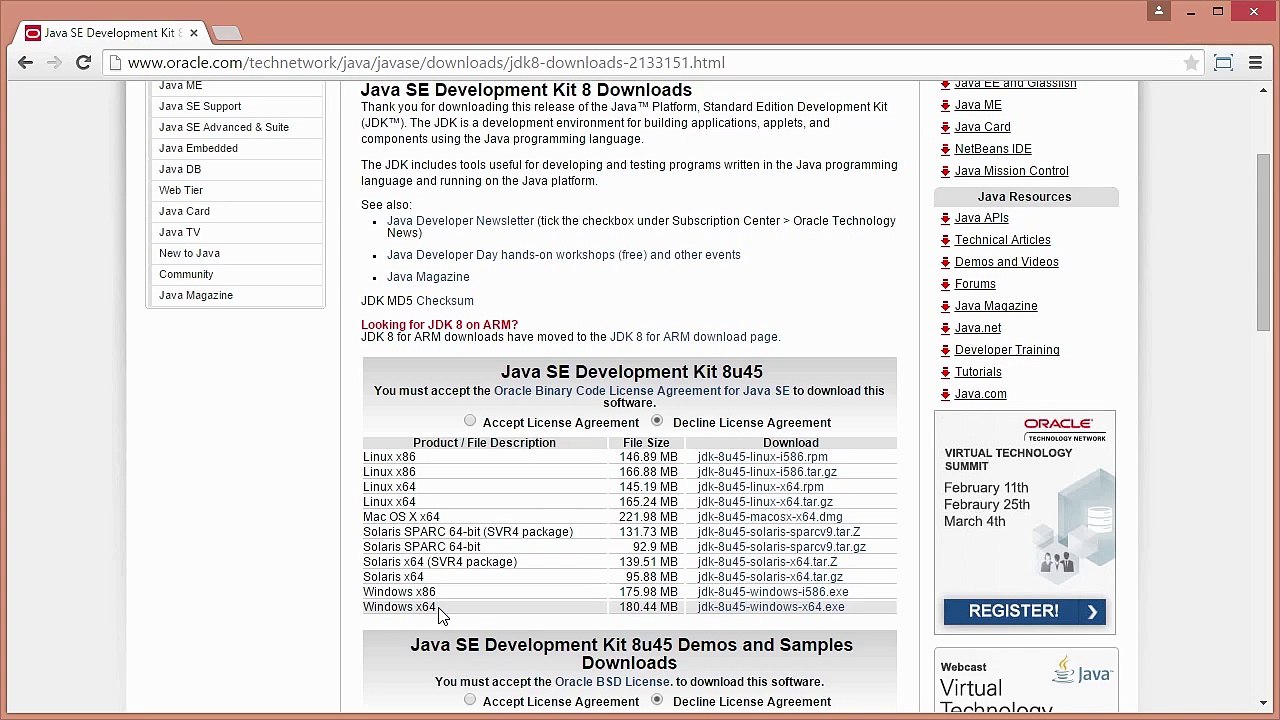Open the Java.com link
The image size is (1280, 720).
(981, 394)
